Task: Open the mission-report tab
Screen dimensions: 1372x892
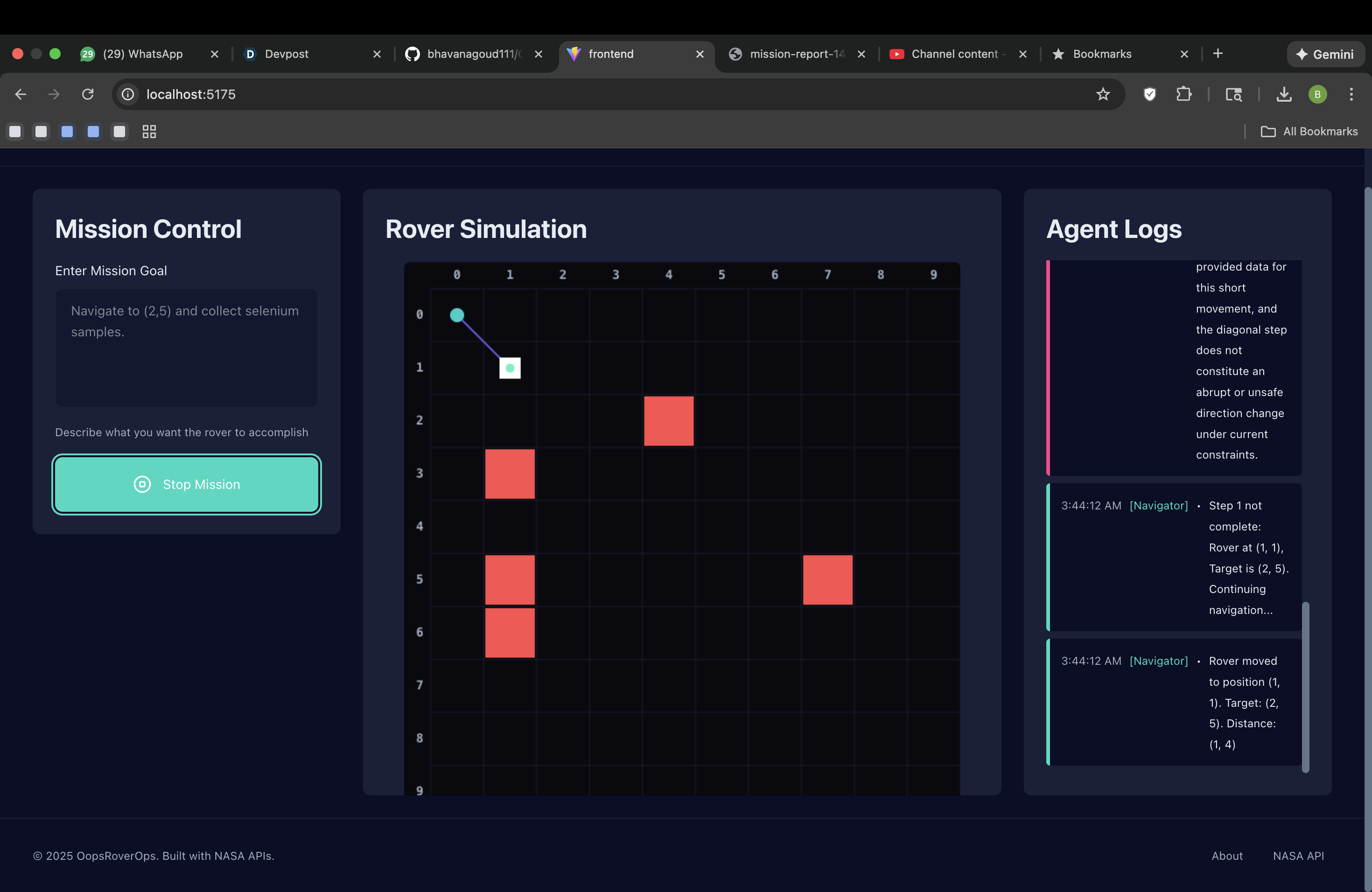Action: (x=796, y=54)
